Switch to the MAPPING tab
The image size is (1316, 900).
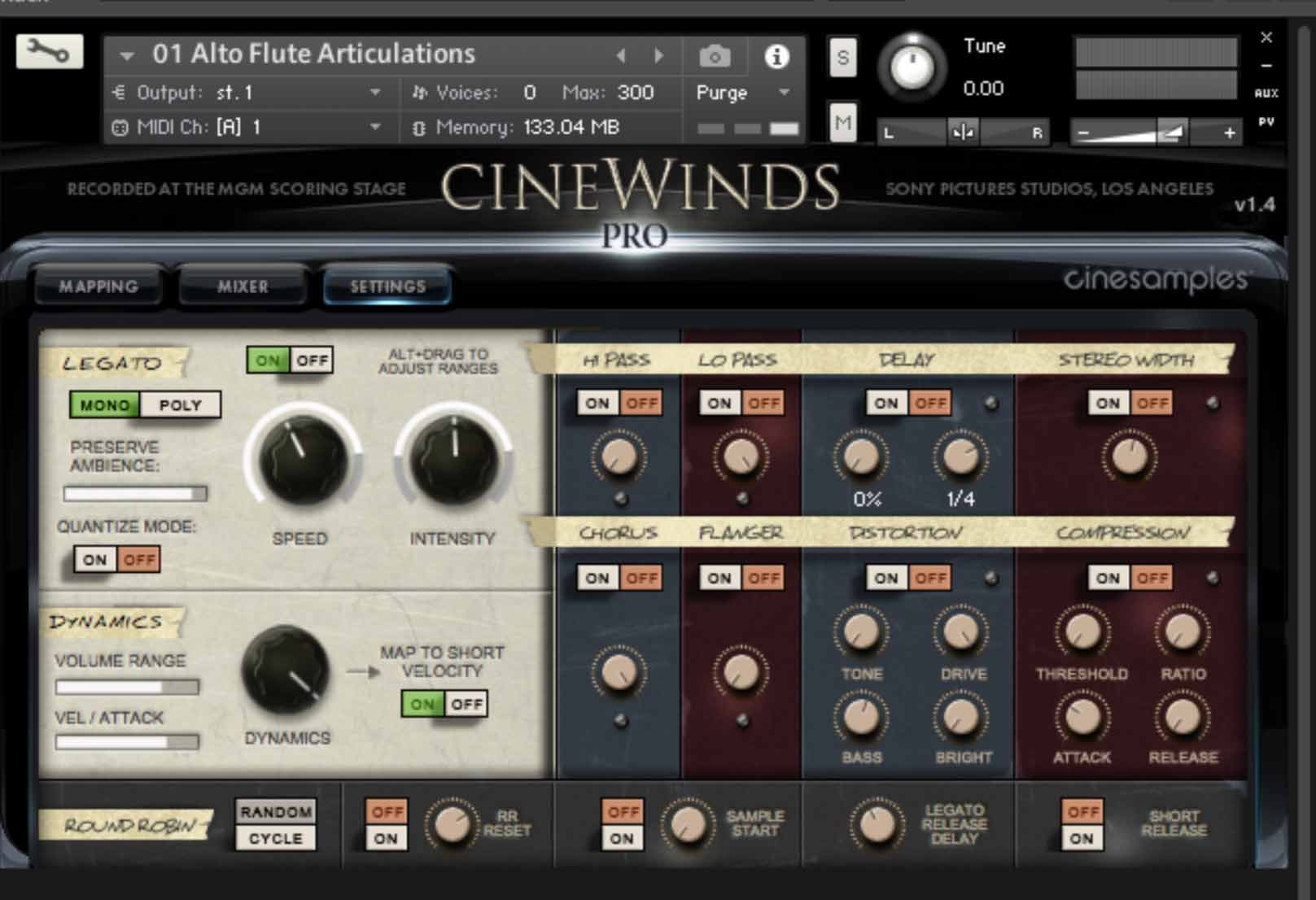[x=98, y=286]
